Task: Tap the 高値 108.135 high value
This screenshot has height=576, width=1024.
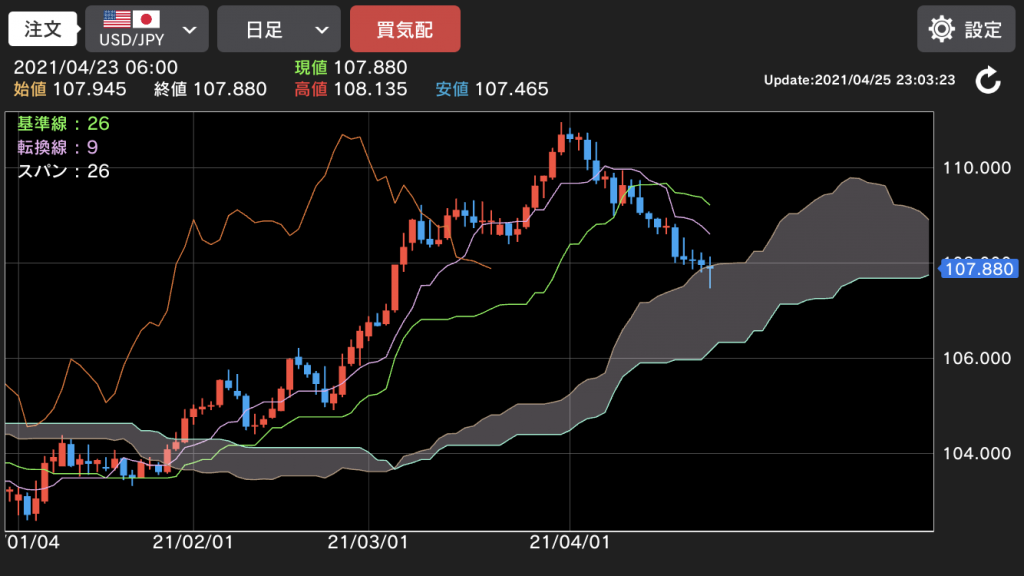Action: coord(350,89)
